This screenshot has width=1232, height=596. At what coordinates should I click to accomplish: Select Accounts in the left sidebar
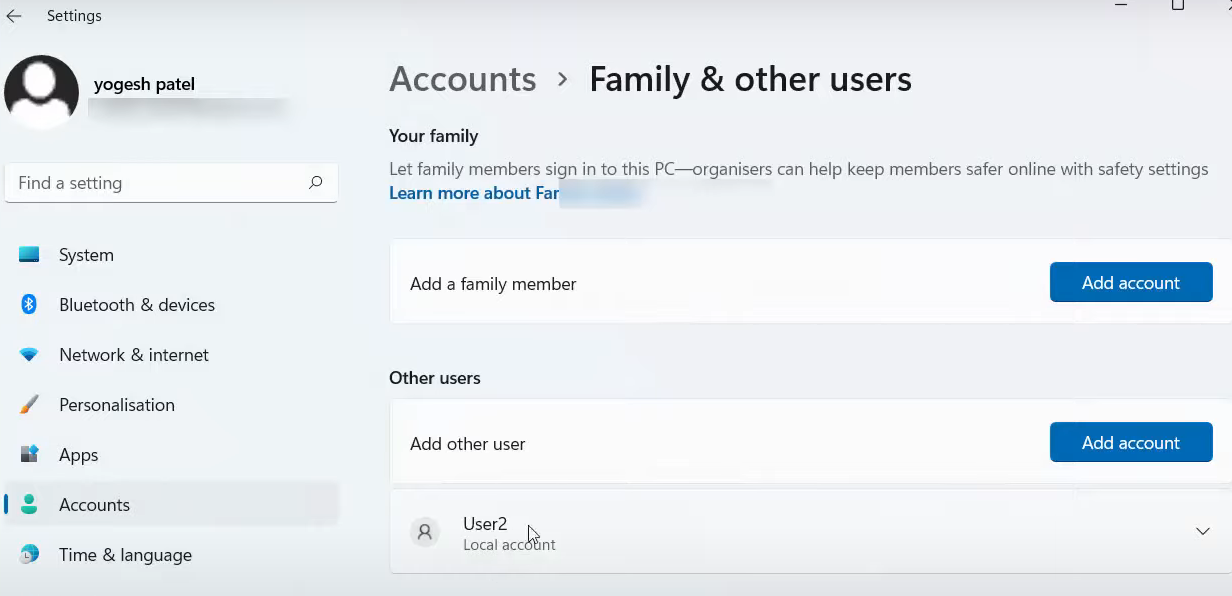tap(94, 505)
